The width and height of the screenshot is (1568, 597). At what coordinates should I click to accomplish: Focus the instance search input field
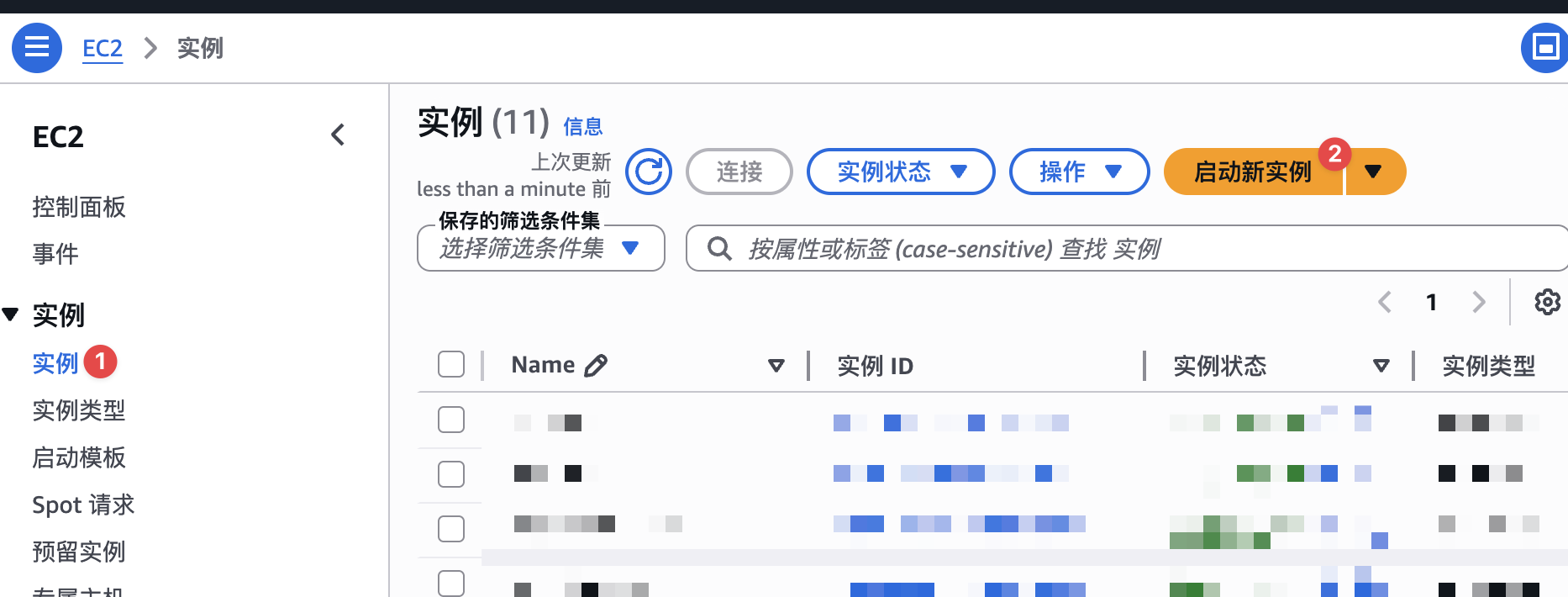[1126, 248]
